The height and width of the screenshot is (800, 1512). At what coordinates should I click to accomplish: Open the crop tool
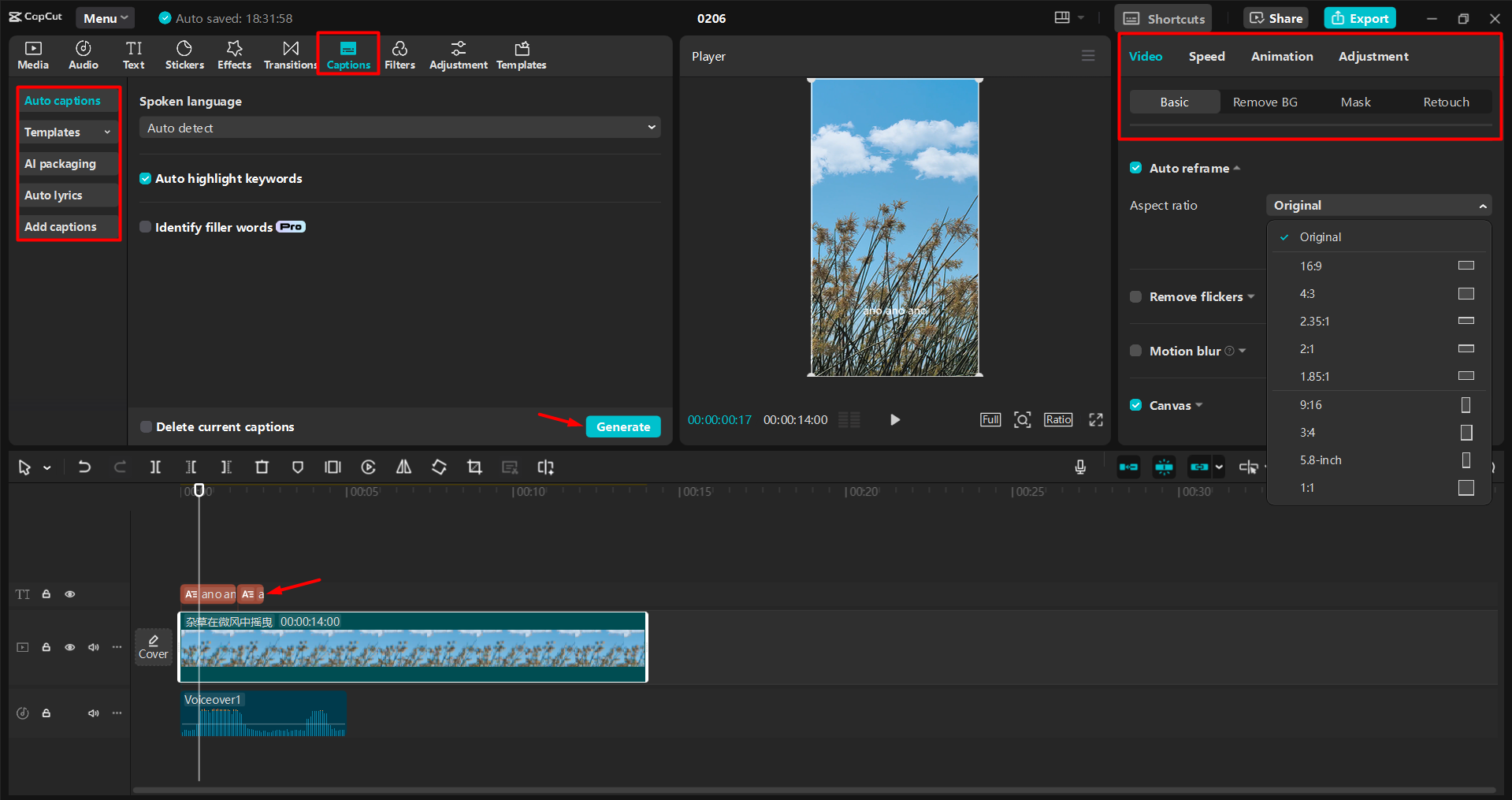click(x=474, y=467)
